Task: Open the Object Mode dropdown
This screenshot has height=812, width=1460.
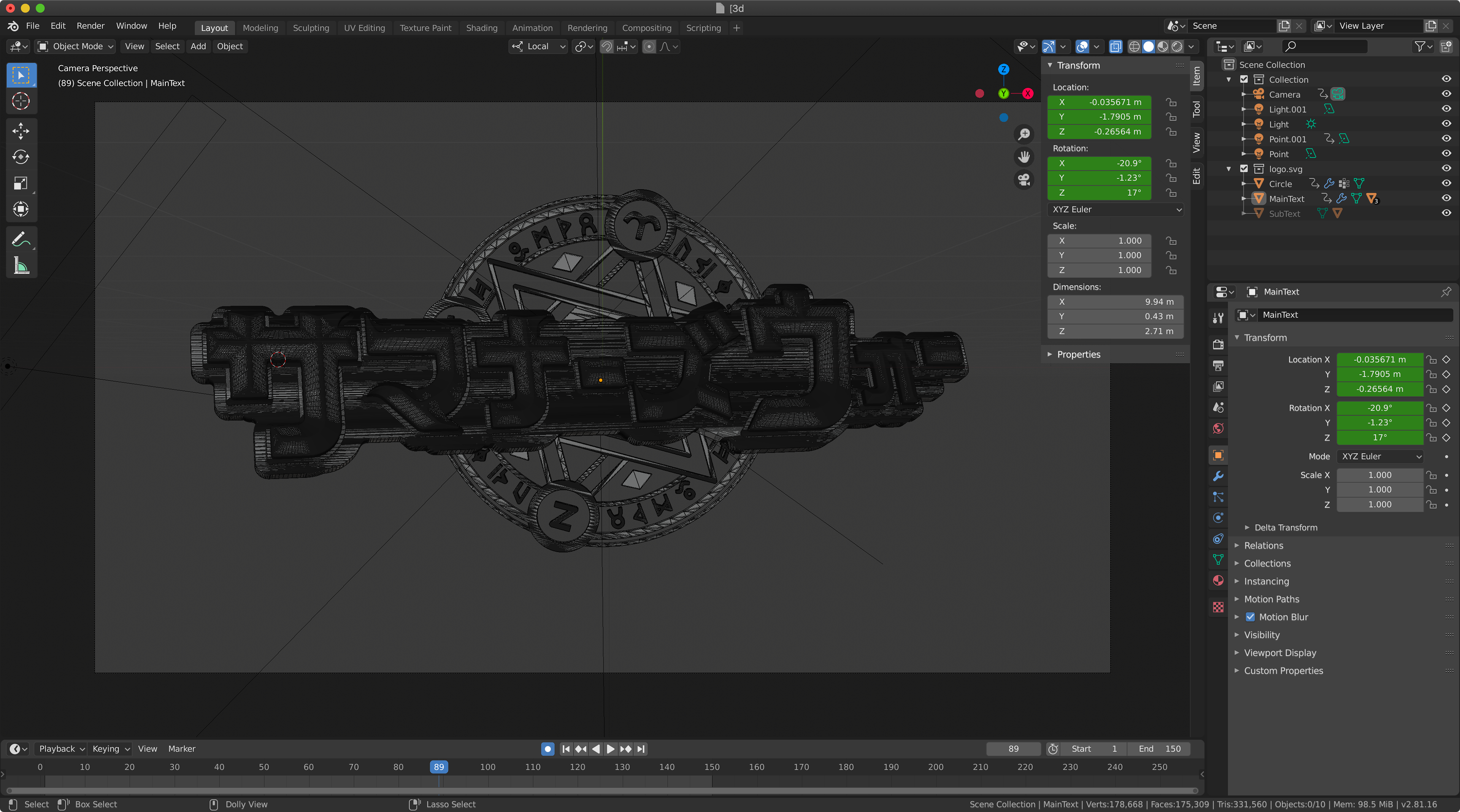Action: click(x=75, y=46)
